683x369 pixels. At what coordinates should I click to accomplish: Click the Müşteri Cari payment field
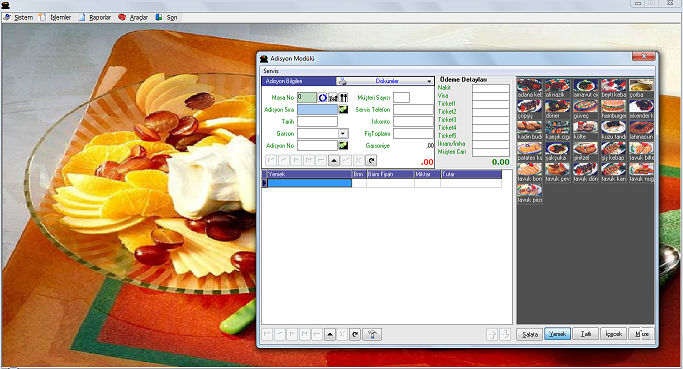point(491,152)
